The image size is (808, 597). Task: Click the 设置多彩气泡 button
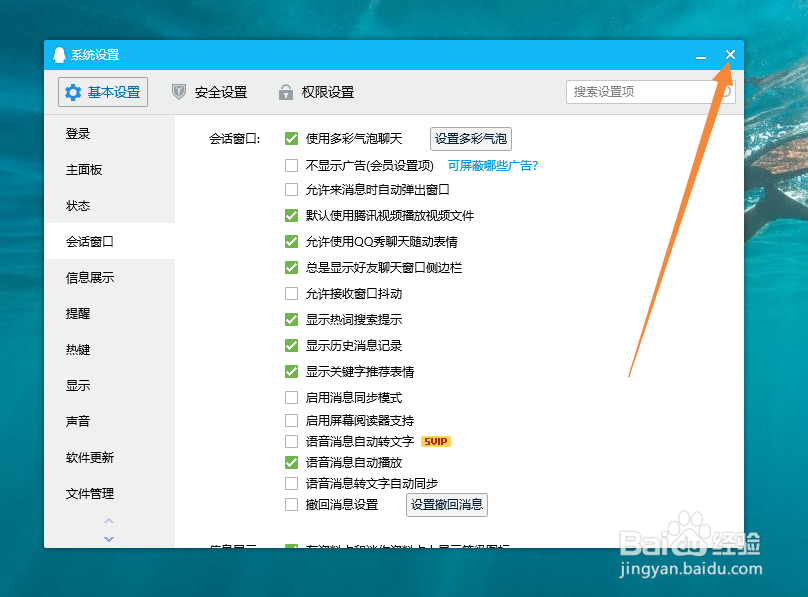coord(470,139)
